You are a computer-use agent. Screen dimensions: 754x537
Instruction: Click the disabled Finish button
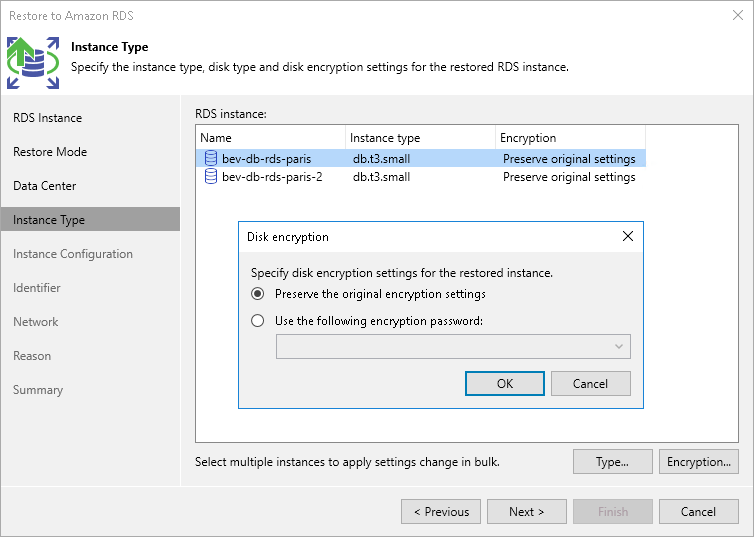pos(613,512)
